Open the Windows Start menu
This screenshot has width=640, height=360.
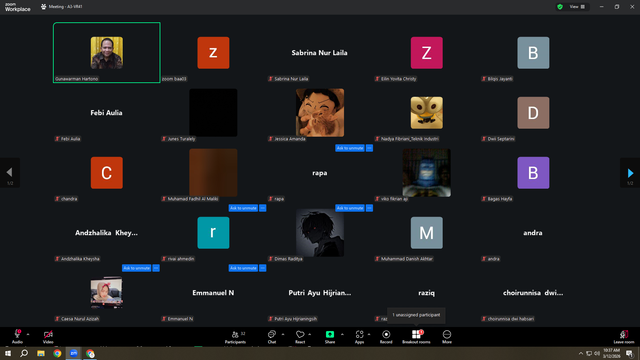click(x=8, y=353)
